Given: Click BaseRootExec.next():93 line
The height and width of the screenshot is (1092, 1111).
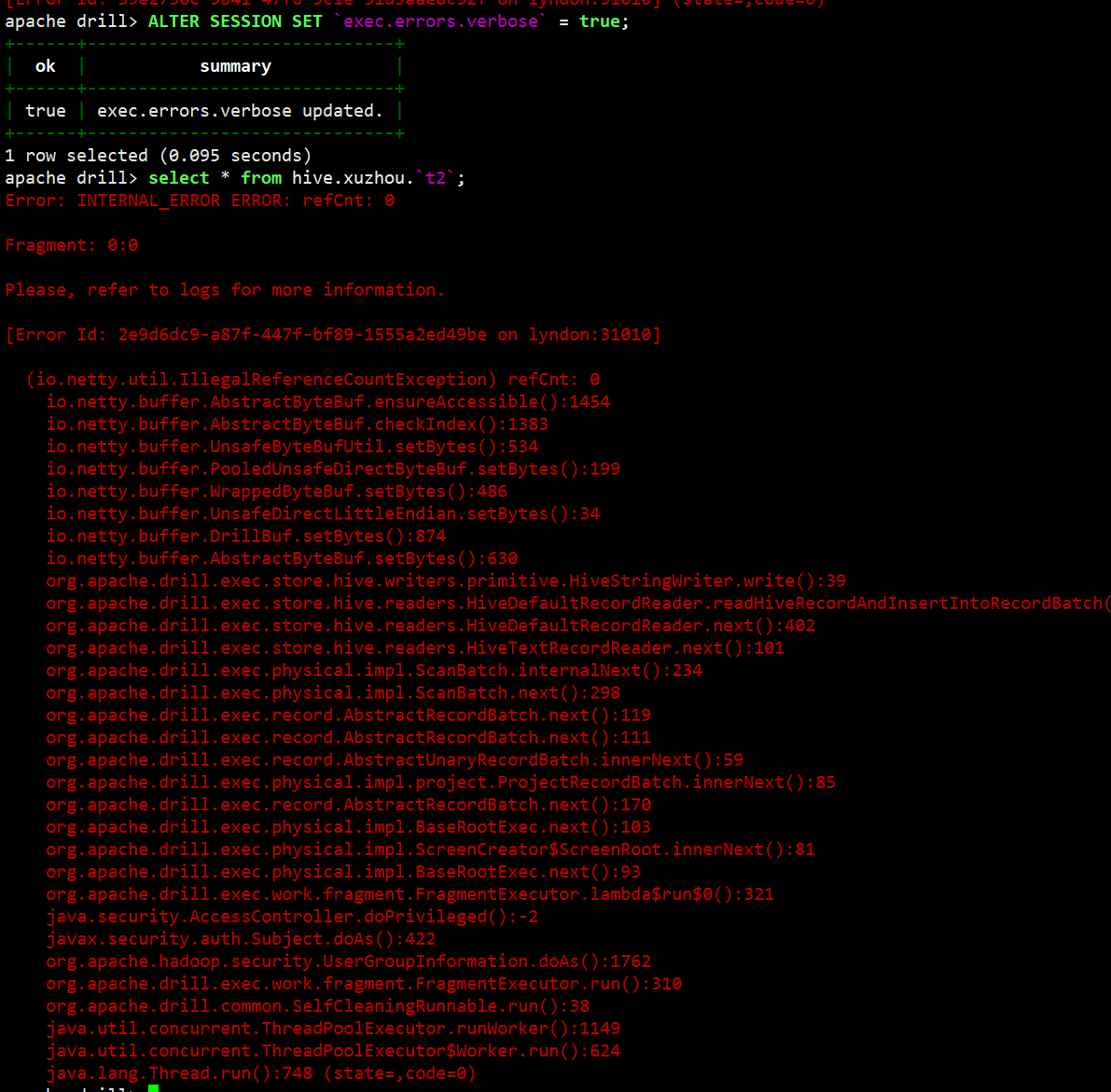Looking at the screenshot, I should point(343,873).
